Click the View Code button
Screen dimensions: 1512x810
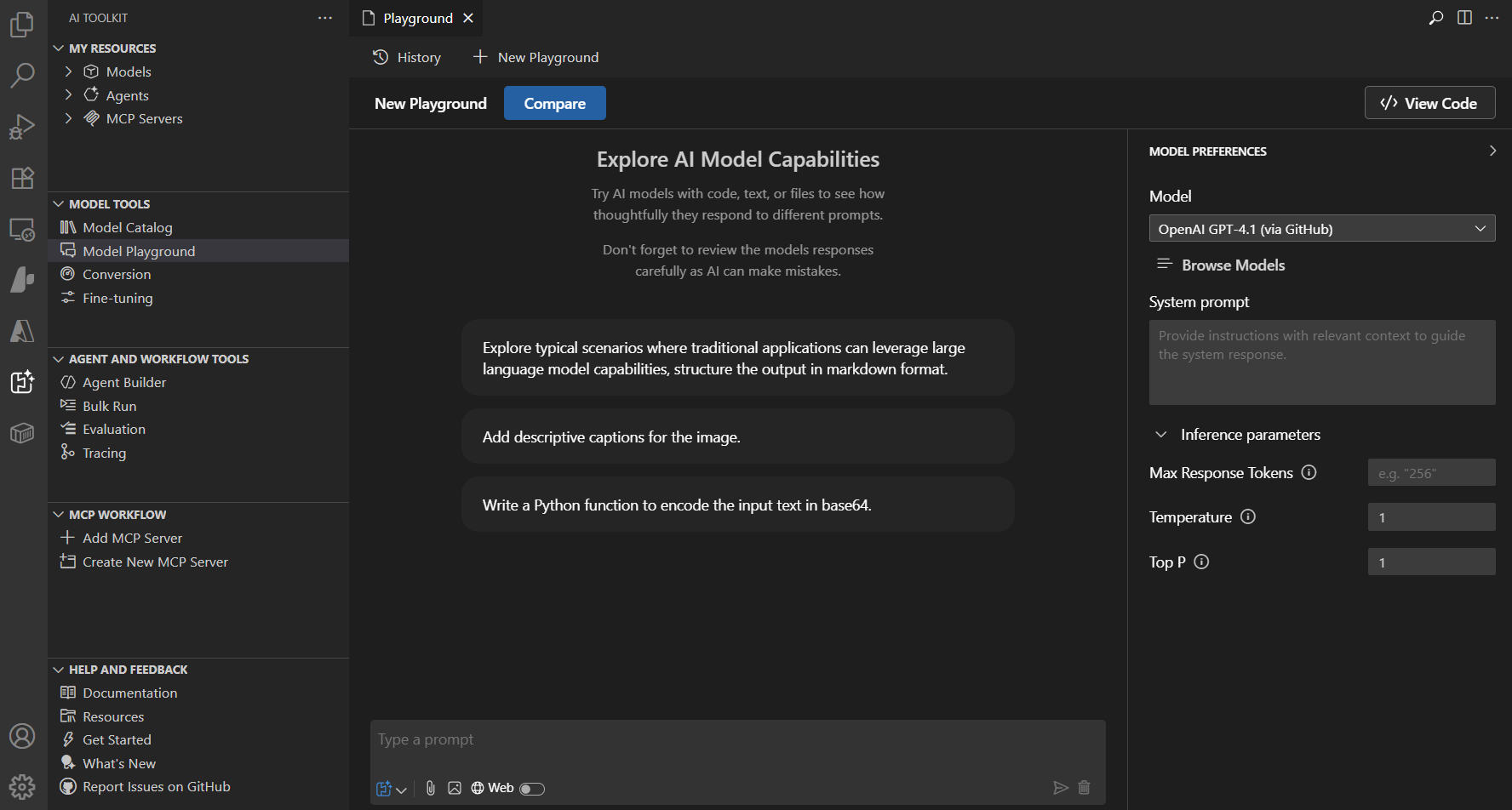coord(1429,102)
